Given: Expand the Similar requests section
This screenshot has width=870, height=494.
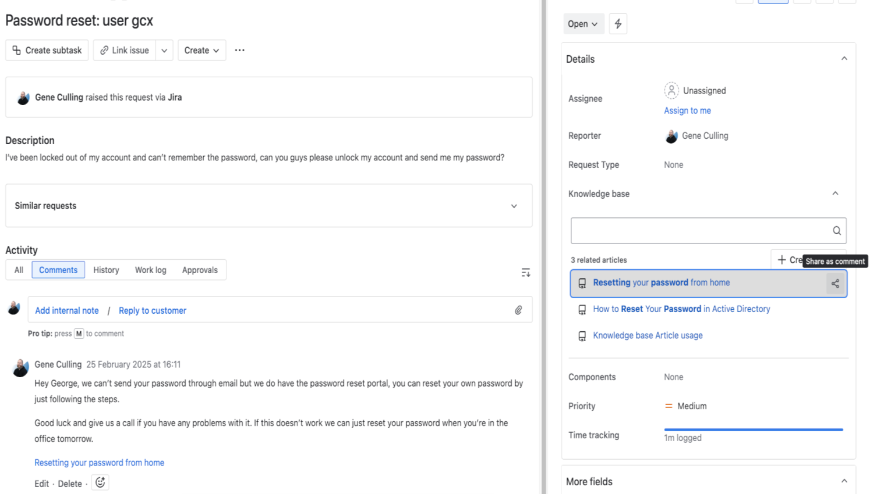Looking at the screenshot, I should [x=514, y=206].
